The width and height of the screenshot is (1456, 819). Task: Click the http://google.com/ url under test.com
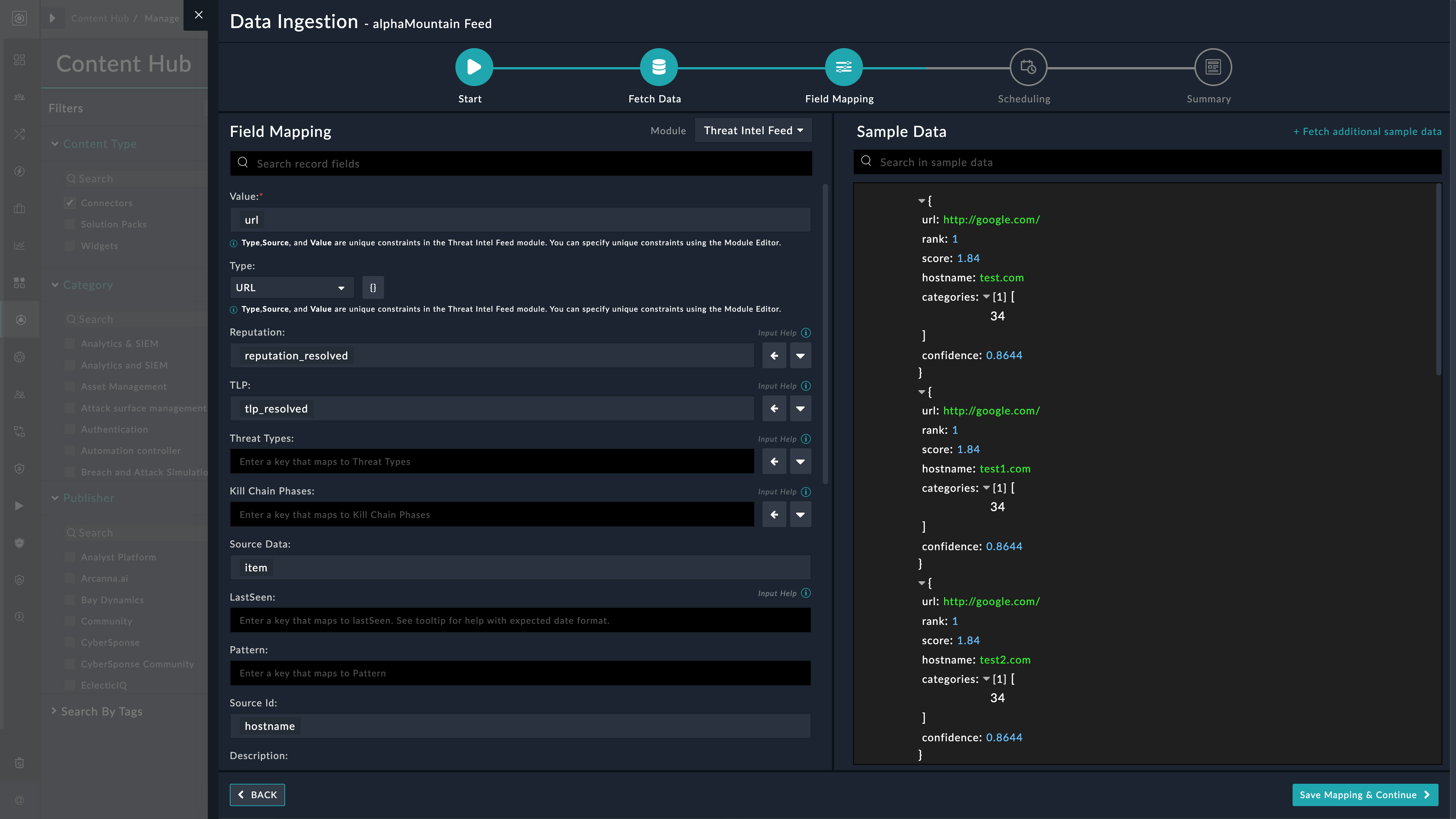pyautogui.click(x=992, y=220)
